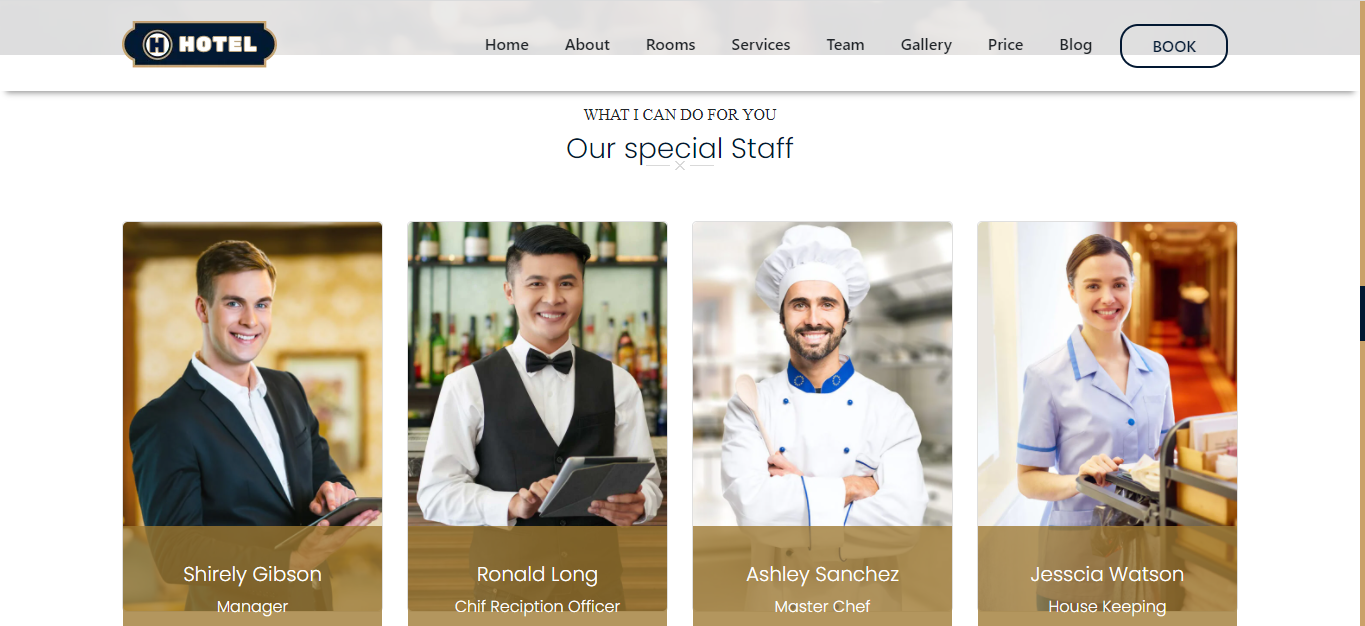Screen dimensions: 1365x626
Task: Jump to the Team section
Action: coord(845,45)
